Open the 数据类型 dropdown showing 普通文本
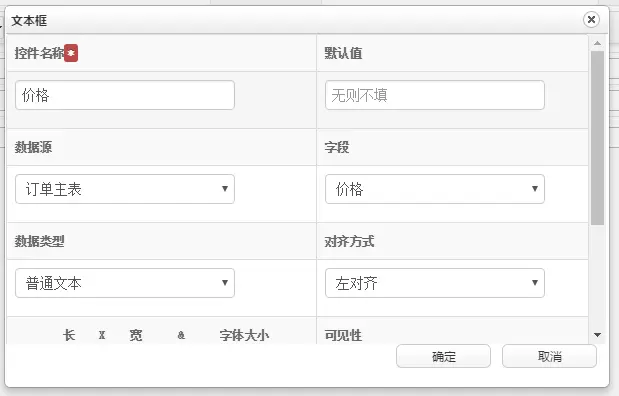Image resolution: width=619 pixels, height=396 pixels. click(x=125, y=283)
